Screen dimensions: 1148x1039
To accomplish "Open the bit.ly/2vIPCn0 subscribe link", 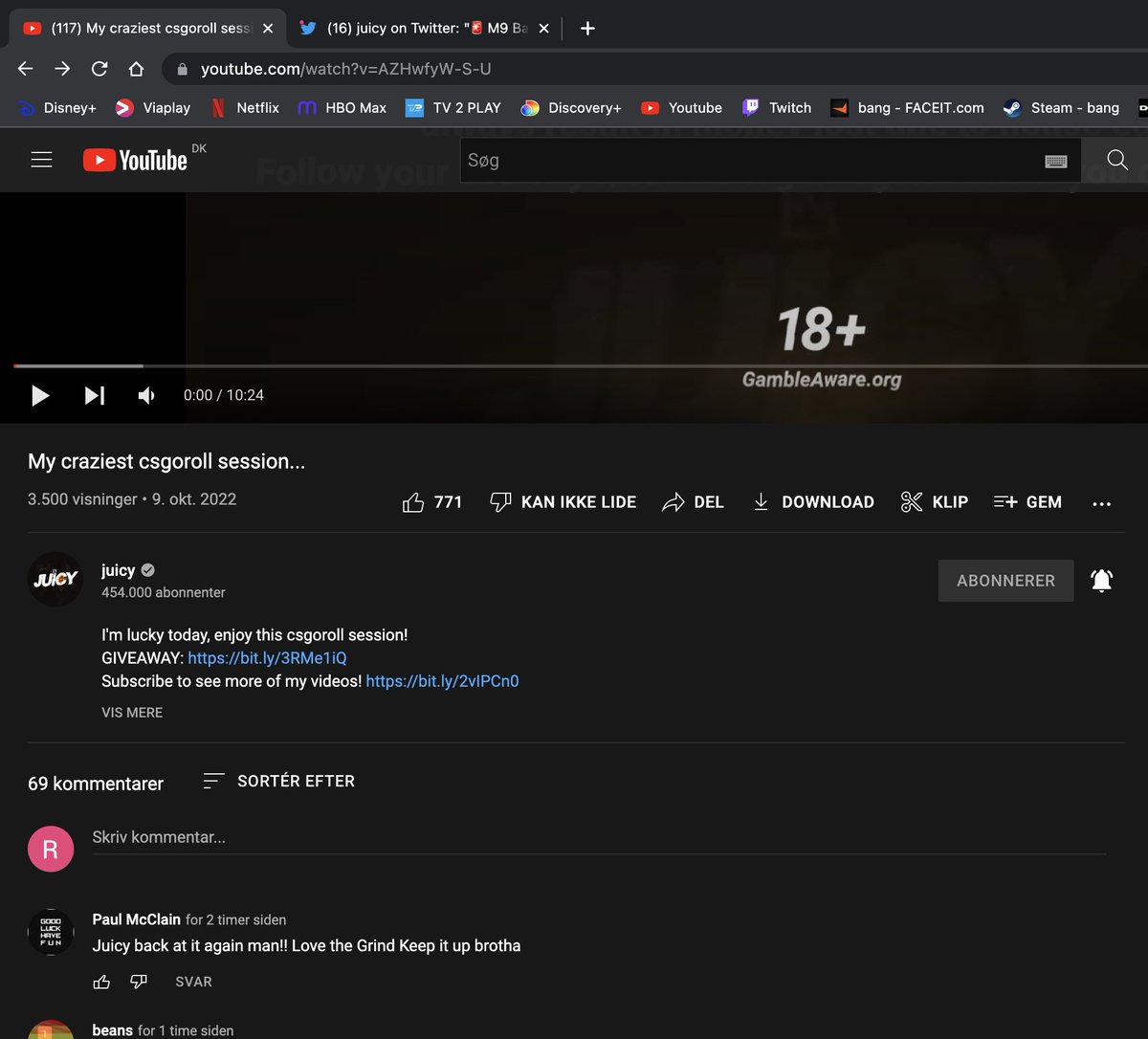I will pos(442,681).
